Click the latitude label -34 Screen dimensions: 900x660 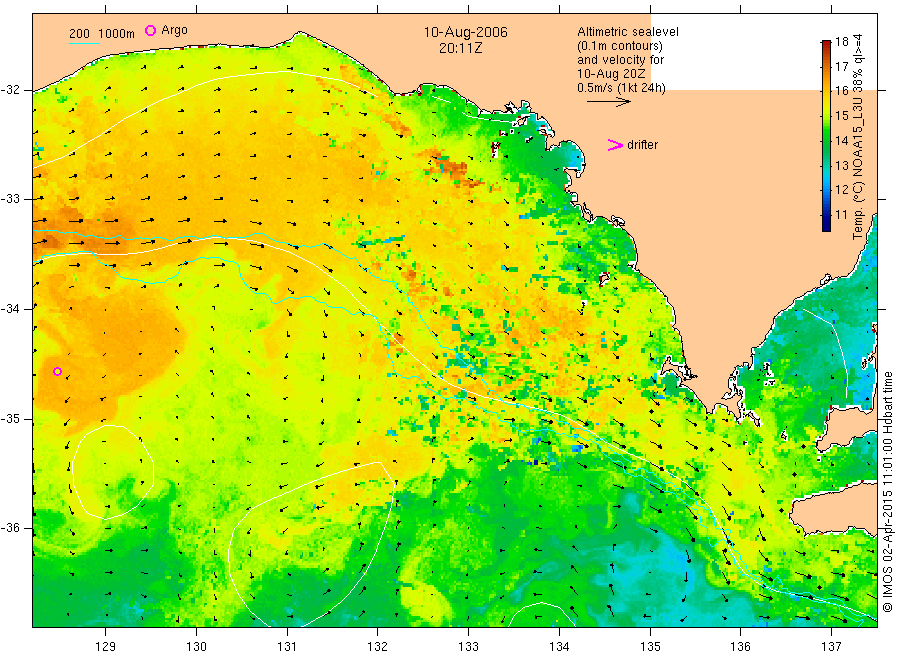point(11,309)
